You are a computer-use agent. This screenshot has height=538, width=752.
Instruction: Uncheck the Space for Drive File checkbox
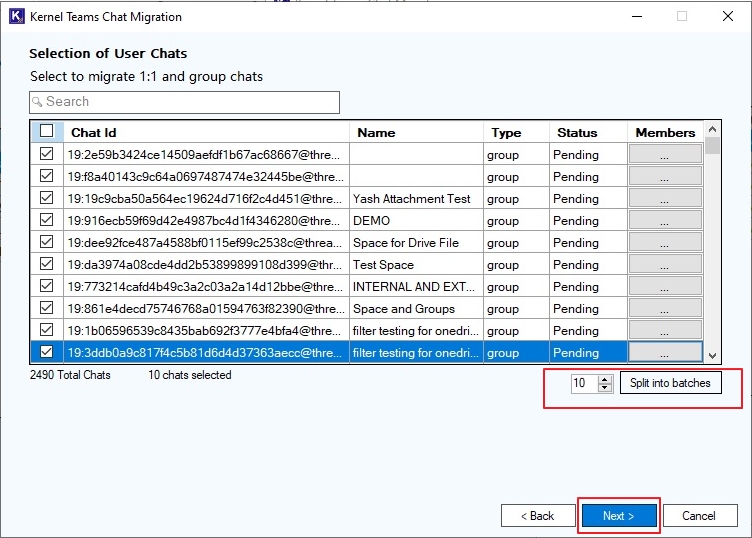47,242
